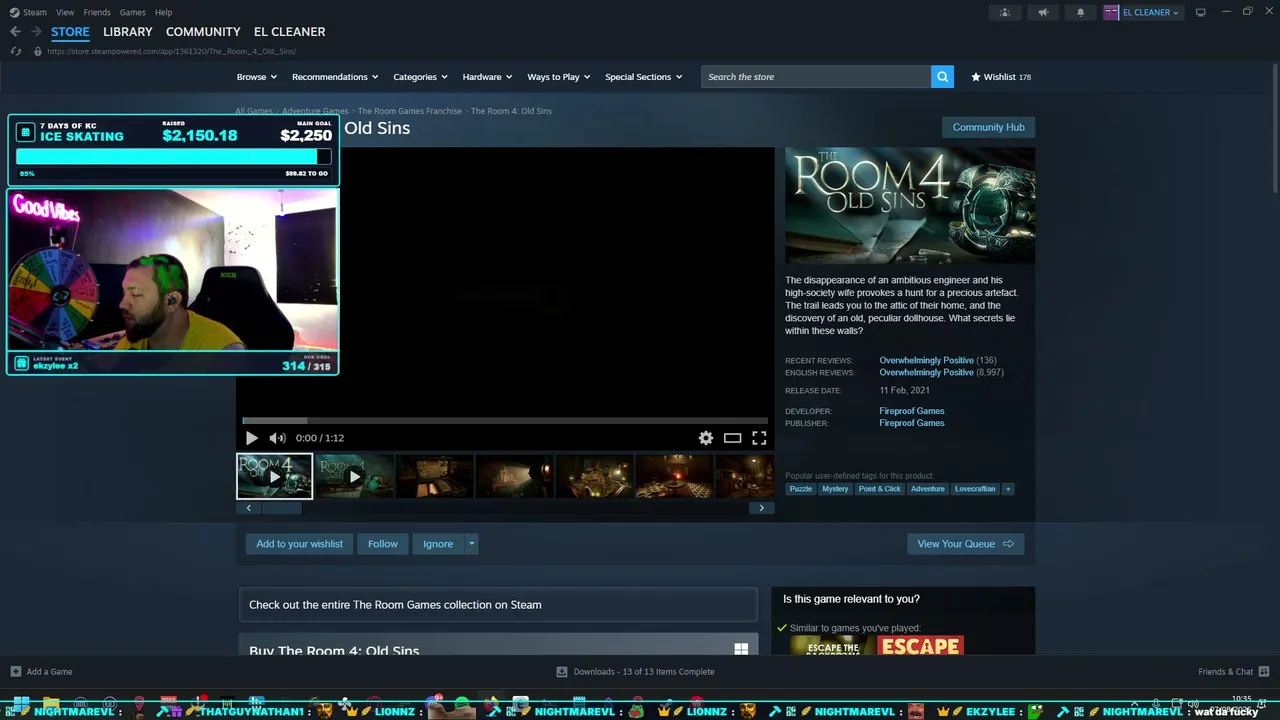Play the trailer video

coord(251,438)
